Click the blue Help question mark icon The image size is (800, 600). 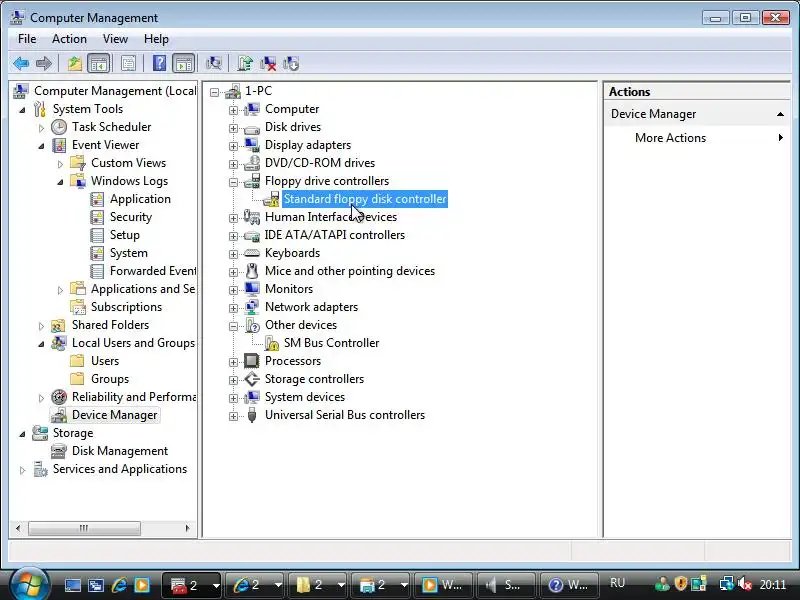(x=159, y=63)
